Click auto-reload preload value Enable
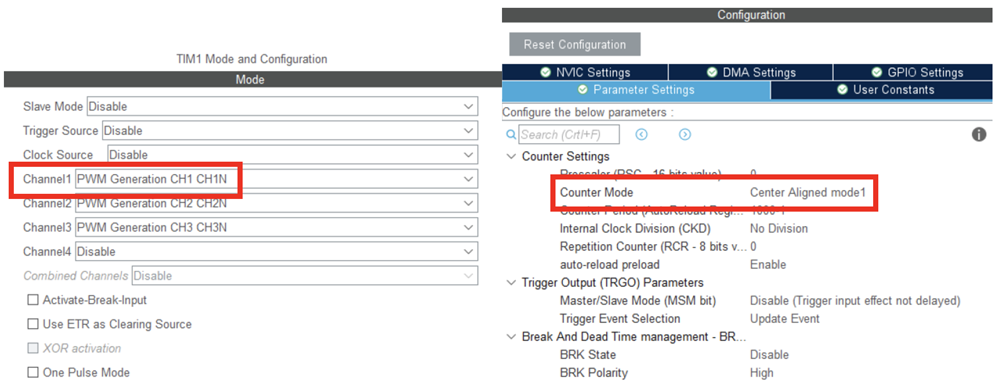 click(768, 264)
